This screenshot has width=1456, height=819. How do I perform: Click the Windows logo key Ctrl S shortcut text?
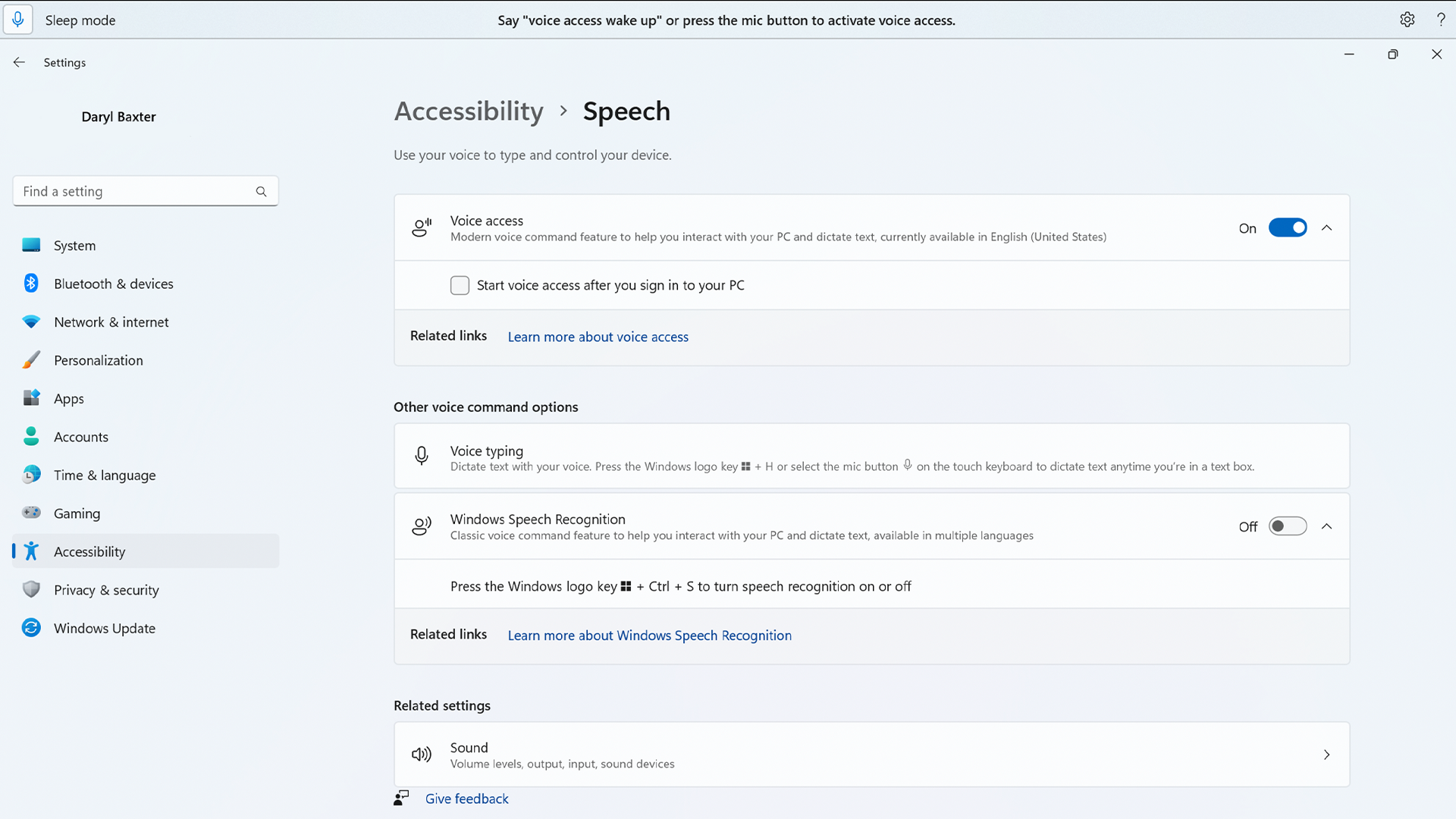(680, 586)
